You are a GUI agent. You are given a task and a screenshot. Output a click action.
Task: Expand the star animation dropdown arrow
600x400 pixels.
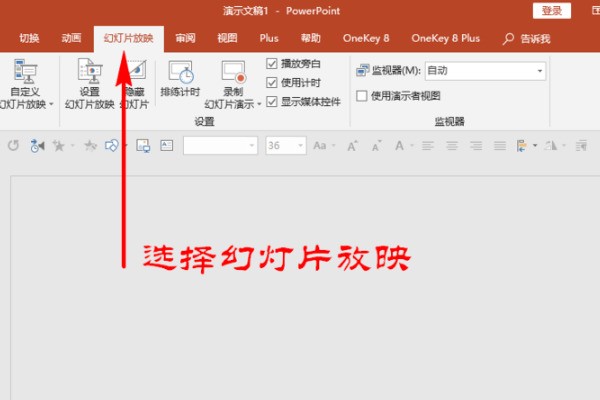point(72,145)
